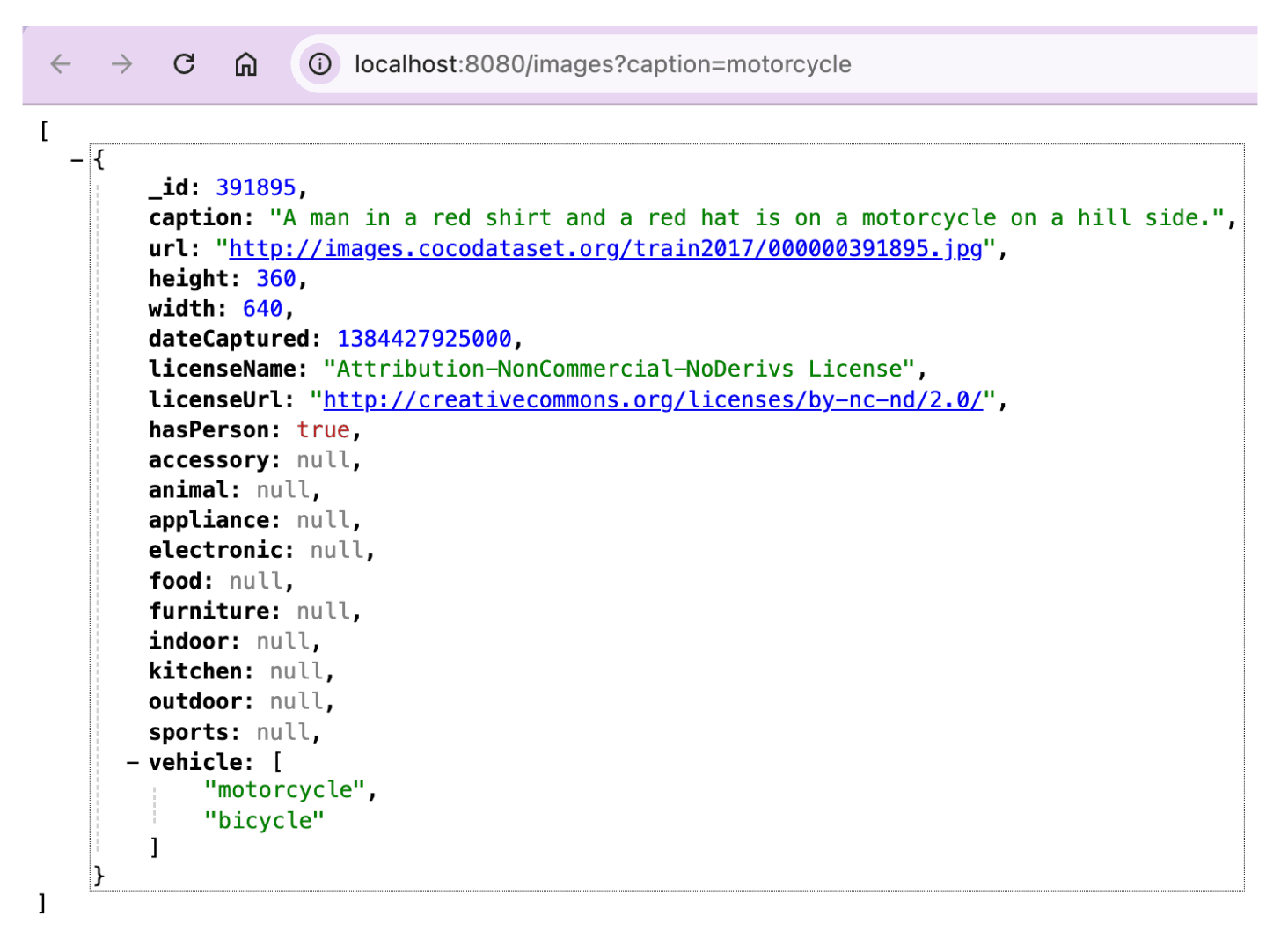Open the site information icon

320,64
